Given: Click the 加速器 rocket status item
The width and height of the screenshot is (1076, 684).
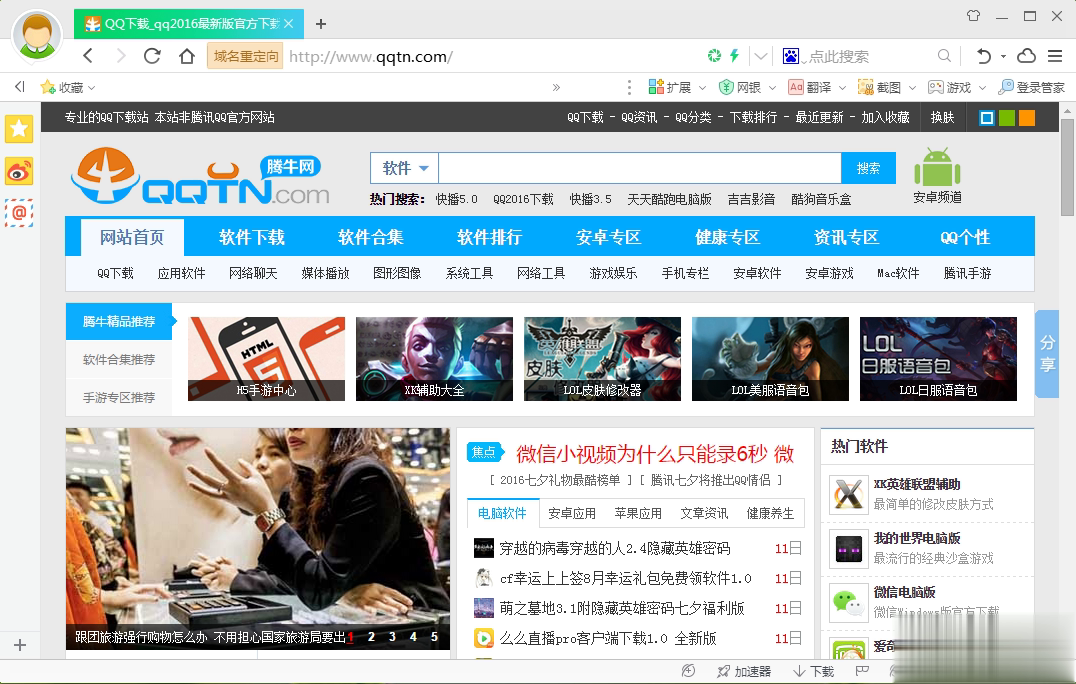Looking at the screenshot, I should tap(744, 671).
